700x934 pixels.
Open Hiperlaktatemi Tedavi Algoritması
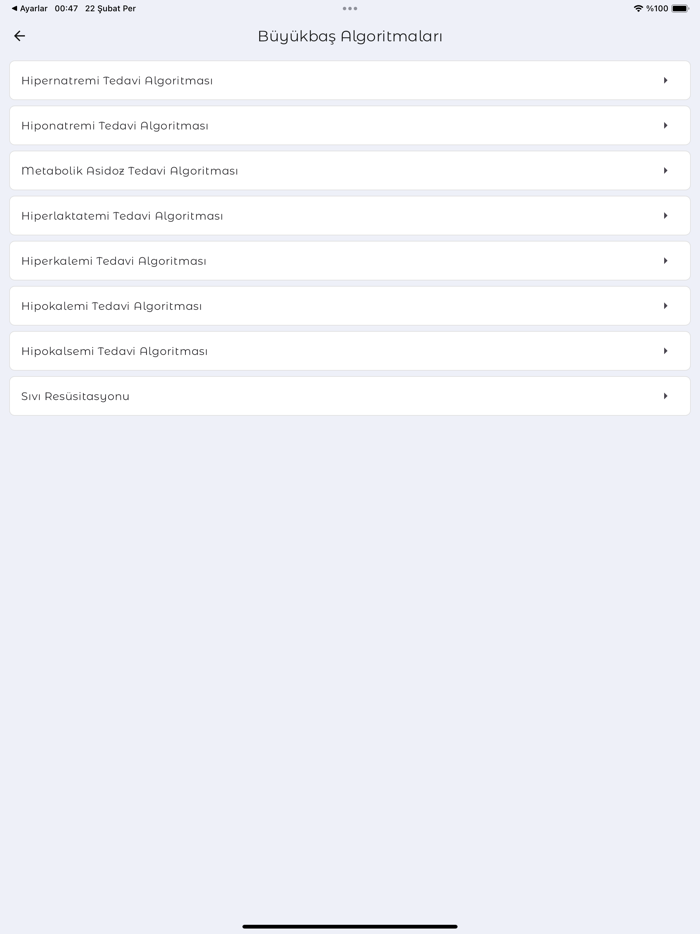coord(350,215)
